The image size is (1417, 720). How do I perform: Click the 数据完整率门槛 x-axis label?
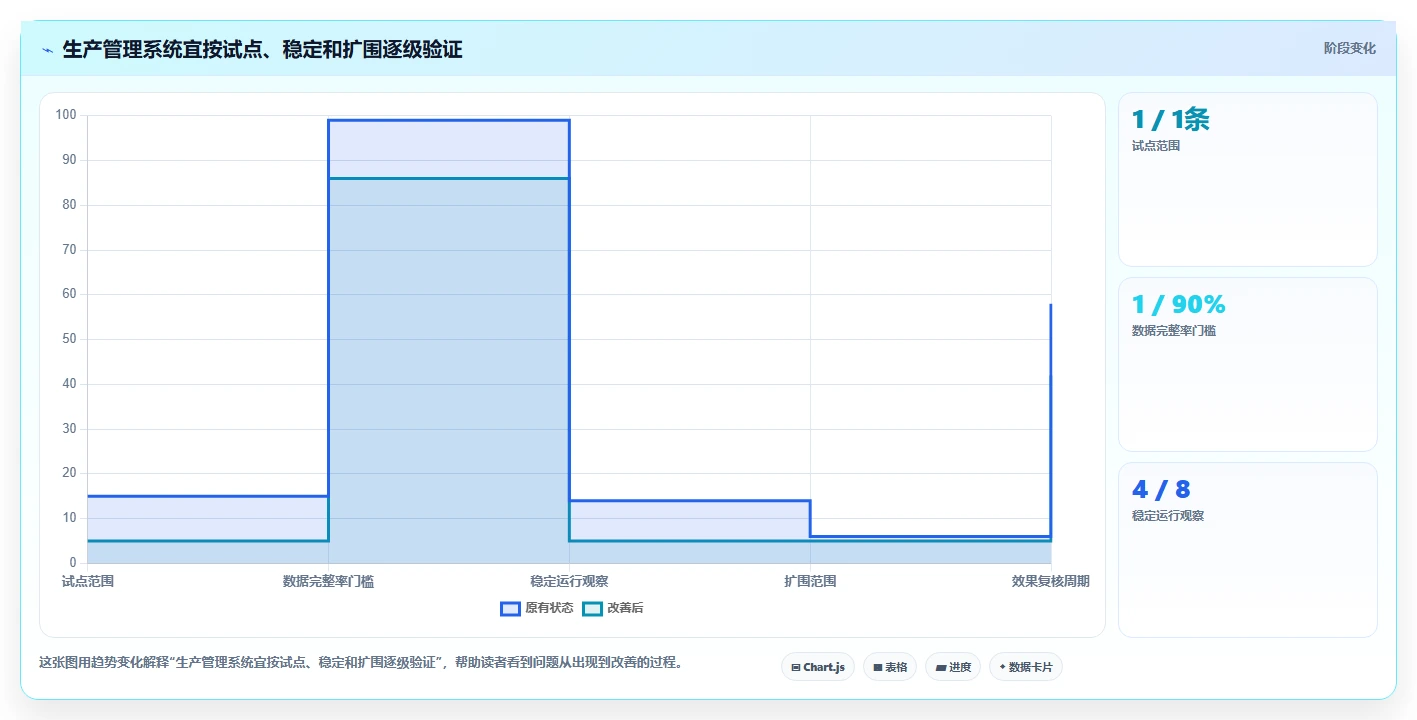click(328, 581)
